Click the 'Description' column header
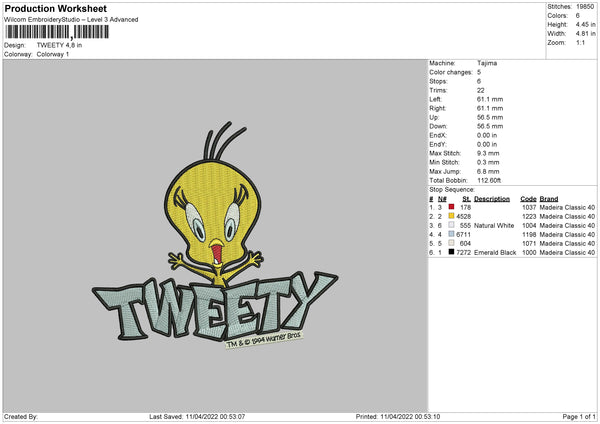Viewport: 600px width, 424px height. pos(492,199)
